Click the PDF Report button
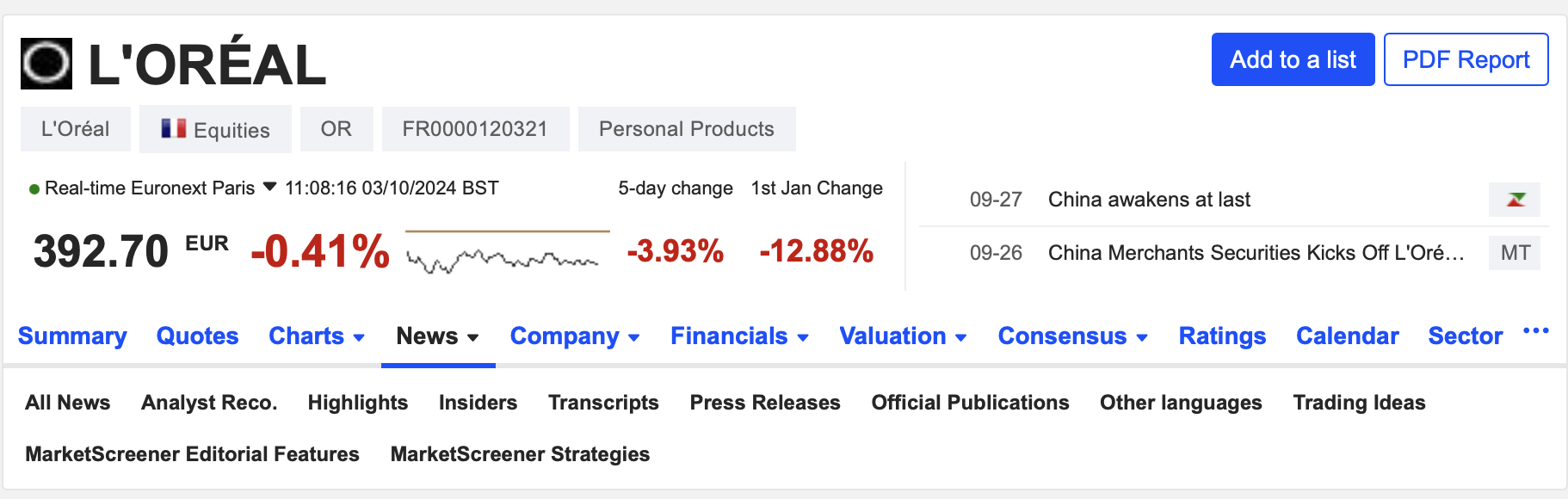The height and width of the screenshot is (499, 1568). (1466, 59)
